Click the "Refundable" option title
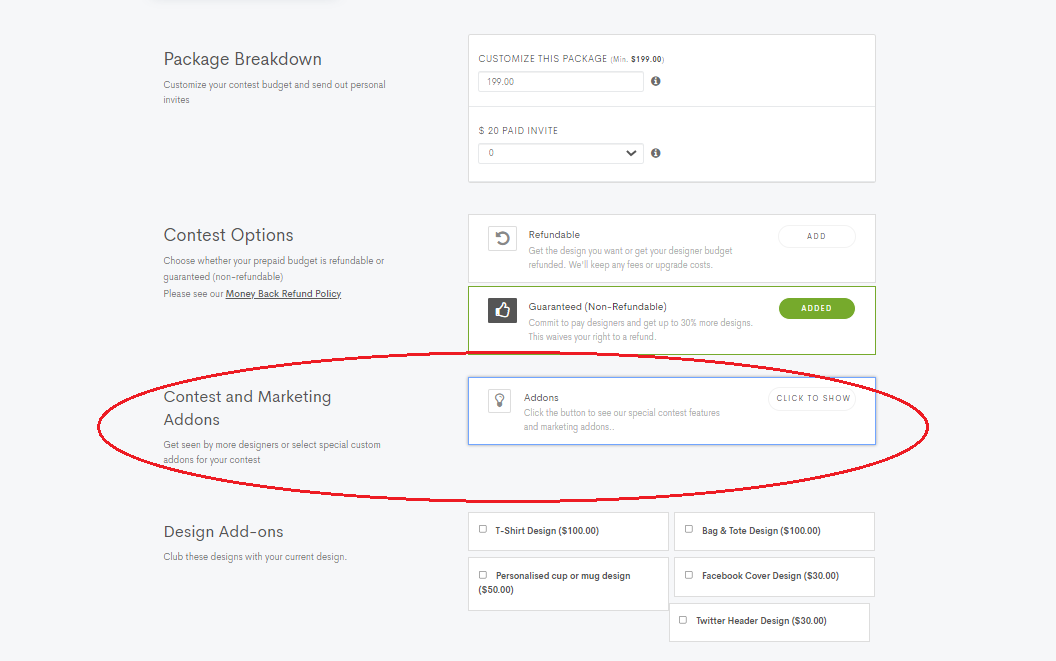The width and height of the screenshot is (1056, 661). click(x=554, y=234)
